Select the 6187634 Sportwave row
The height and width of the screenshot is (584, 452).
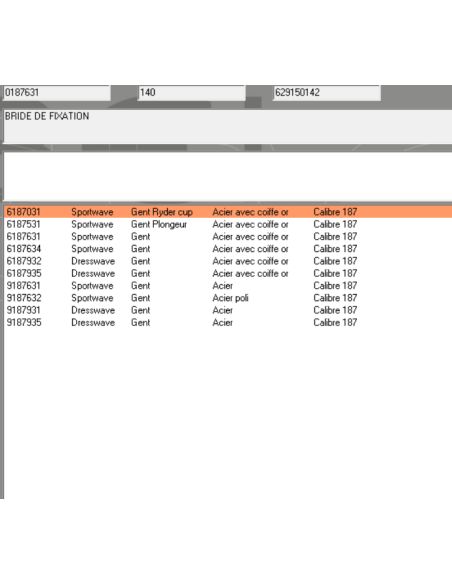[228, 249]
